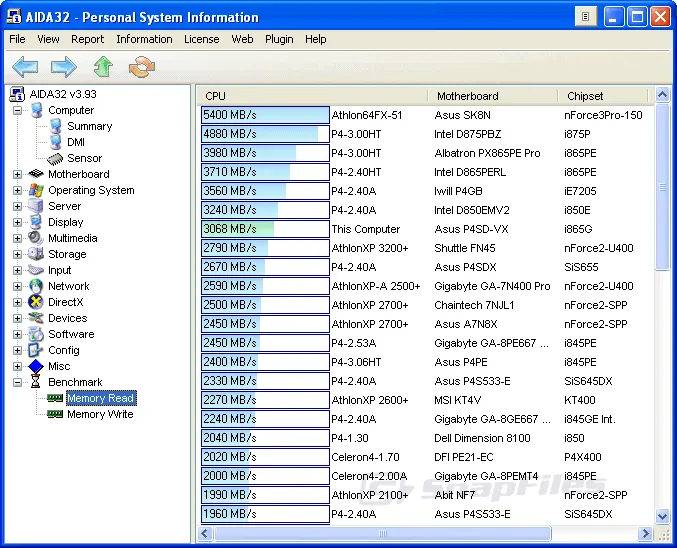Click the green 3068 MB/s bar
This screenshot has width=677, height=548.
(x=265, y=229)
